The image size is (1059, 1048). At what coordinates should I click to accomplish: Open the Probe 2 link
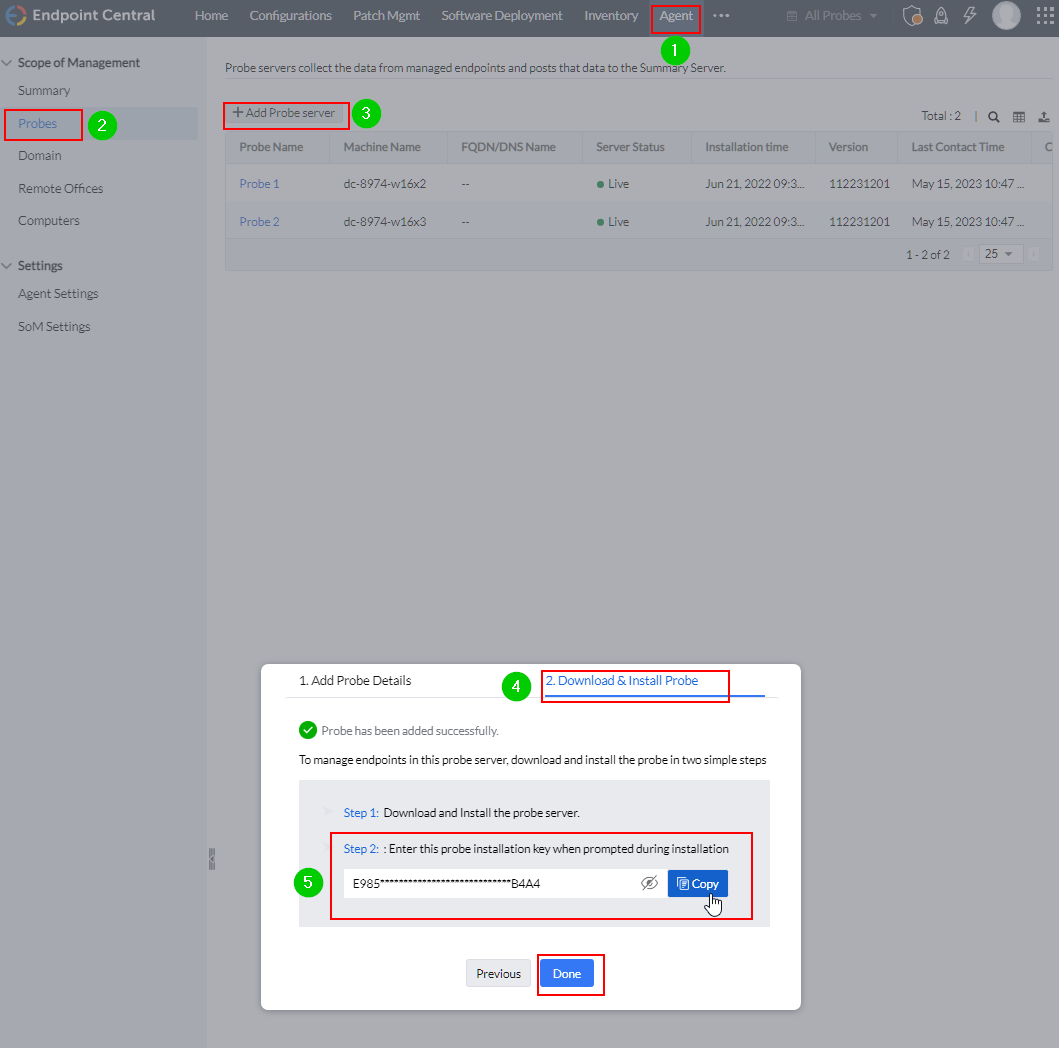point(259,221)
